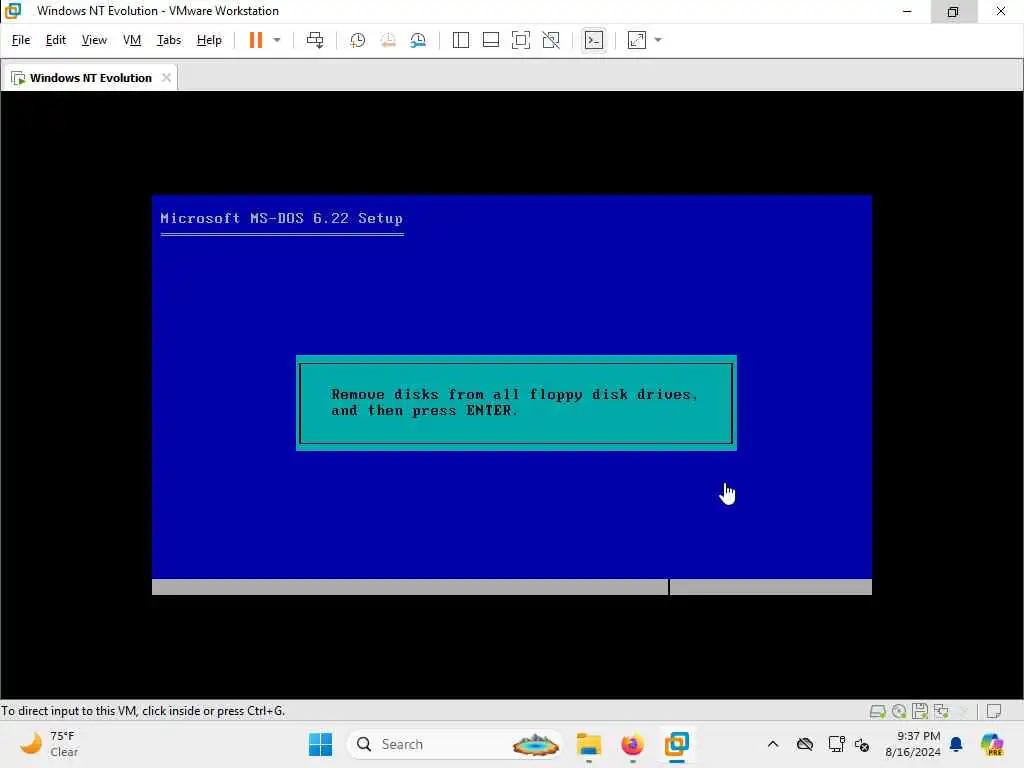Open the snapshot manager icon
Image resolution: width=1024 pixels, height=768 pixels.
tap(418, 40)
